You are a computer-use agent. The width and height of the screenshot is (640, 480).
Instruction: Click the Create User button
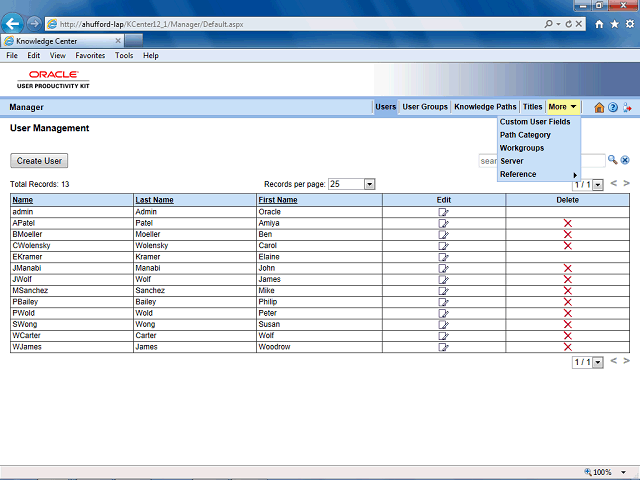tap(39, 161)
